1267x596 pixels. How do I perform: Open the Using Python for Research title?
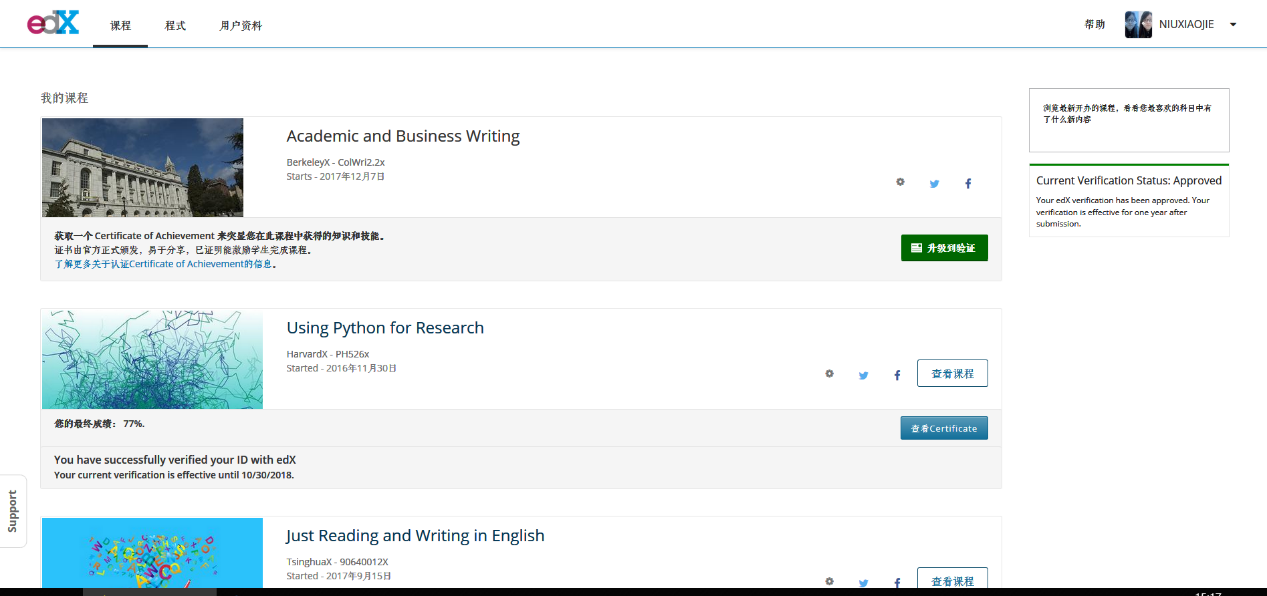pos(385,328)
